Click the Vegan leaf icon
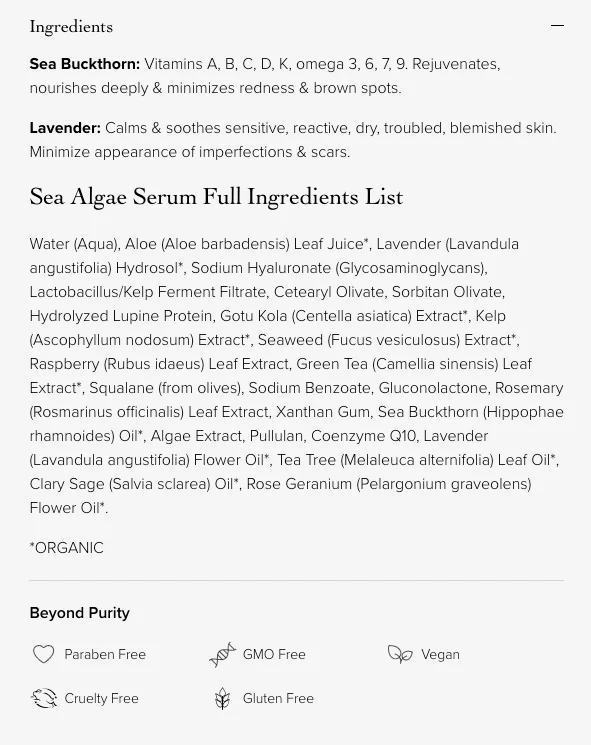The image size is (591, 745). tap(400, 654)
